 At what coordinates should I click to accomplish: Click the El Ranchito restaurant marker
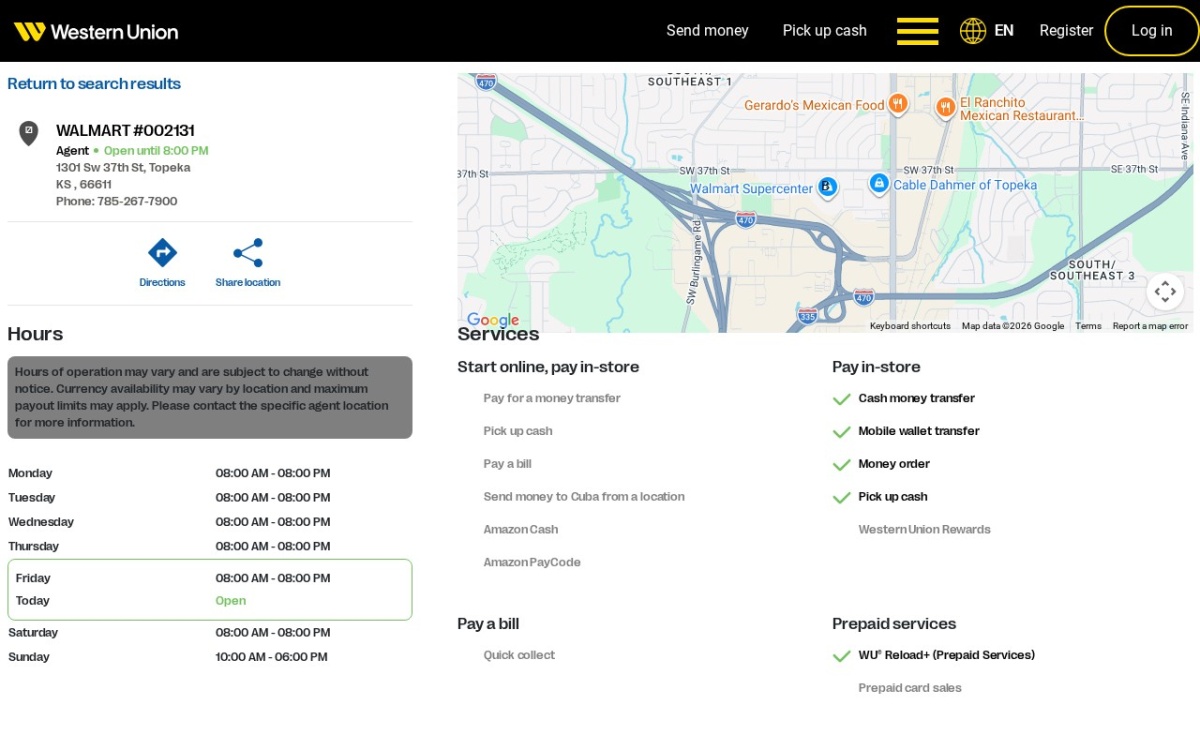945,106
